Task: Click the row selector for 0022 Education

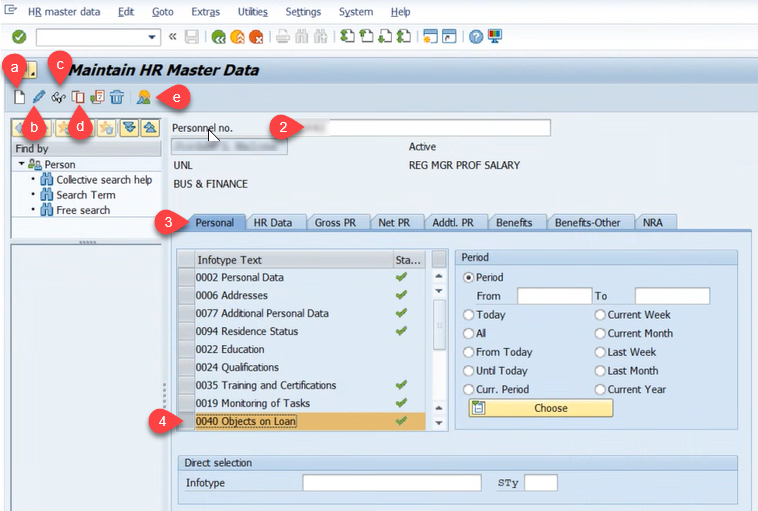Action: [186, 350]
